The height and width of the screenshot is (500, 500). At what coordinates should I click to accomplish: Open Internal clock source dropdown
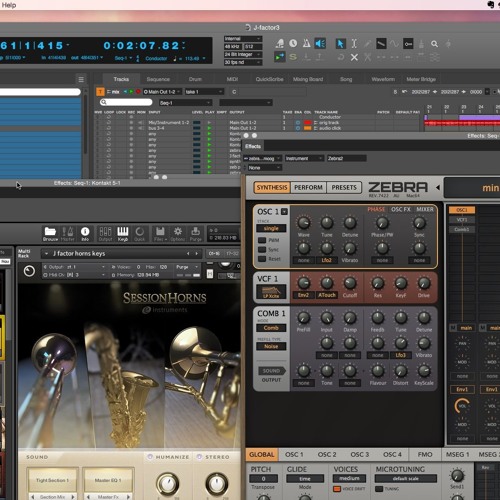tap(243, 39)
